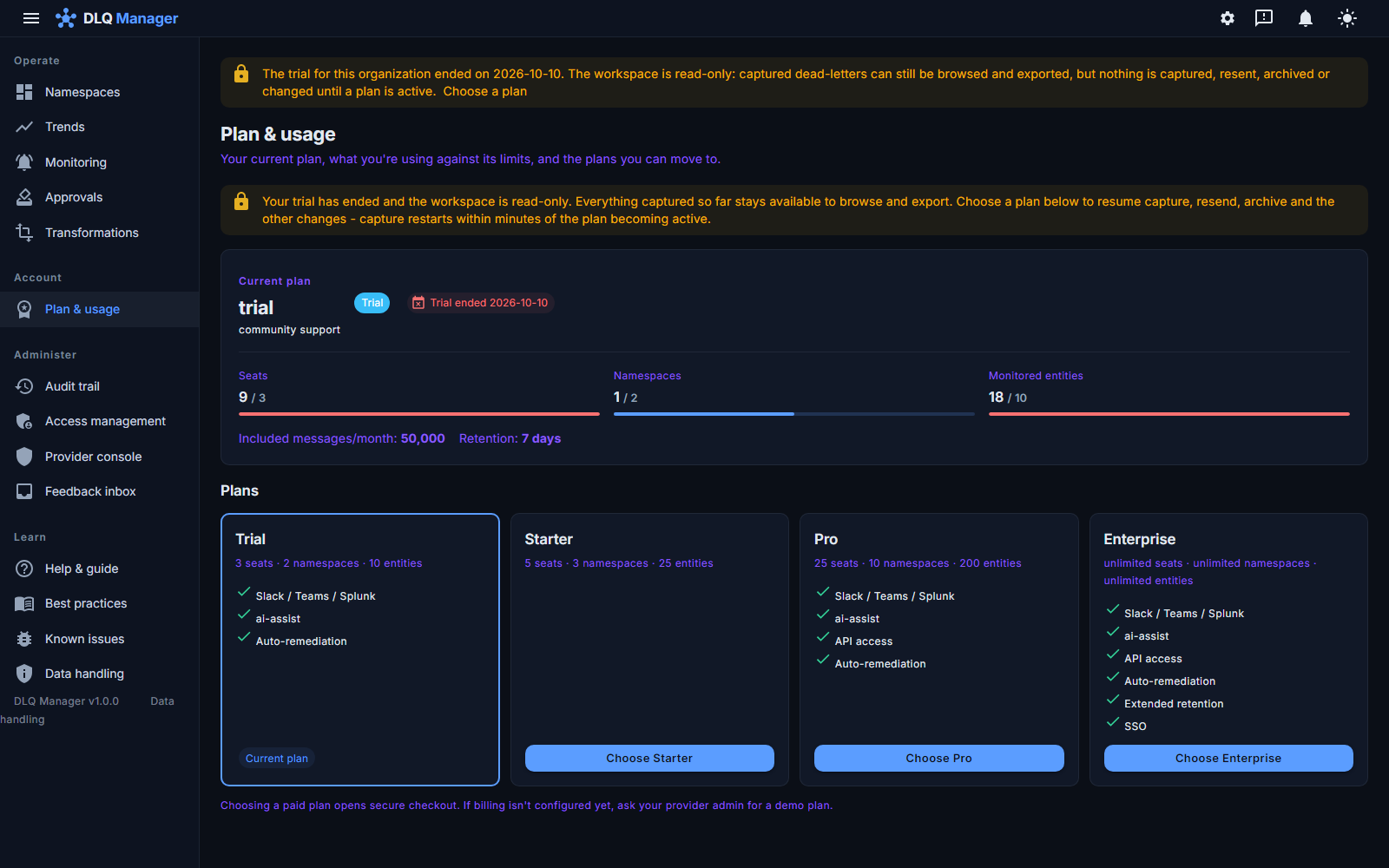The width and height of the screenshot is (1389, 868).
Task: Click the Choose Enterprise button
Action: (x=1228, y=758)
